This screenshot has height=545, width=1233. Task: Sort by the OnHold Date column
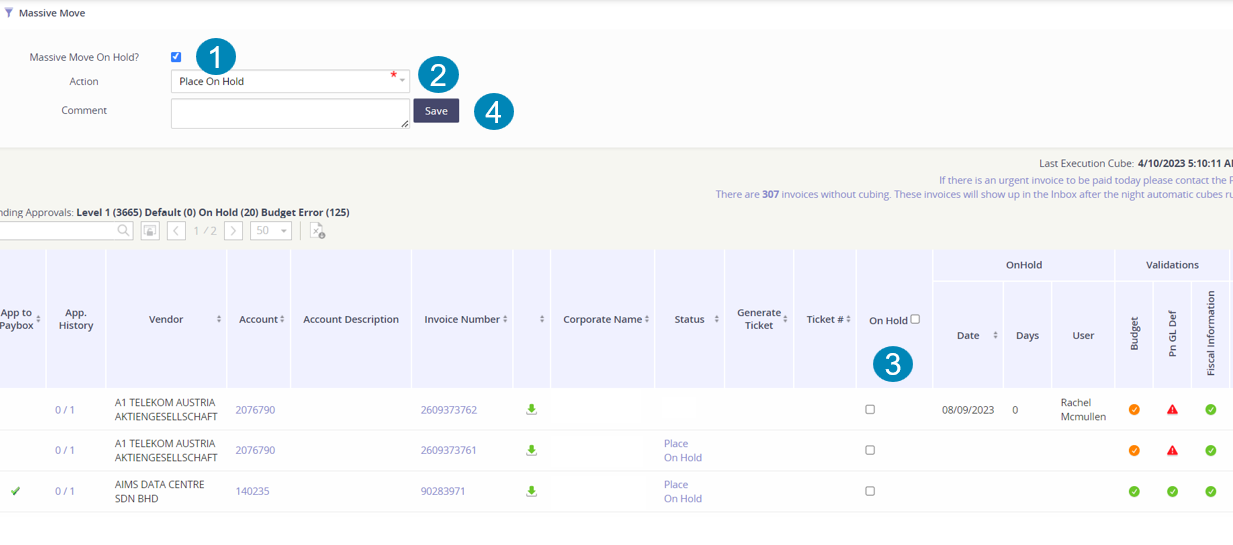point(995,336)
